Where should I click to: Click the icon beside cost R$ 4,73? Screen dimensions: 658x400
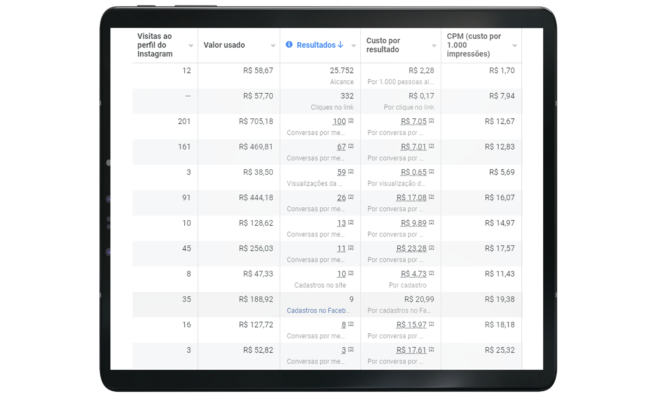click(x=431, y=273)
